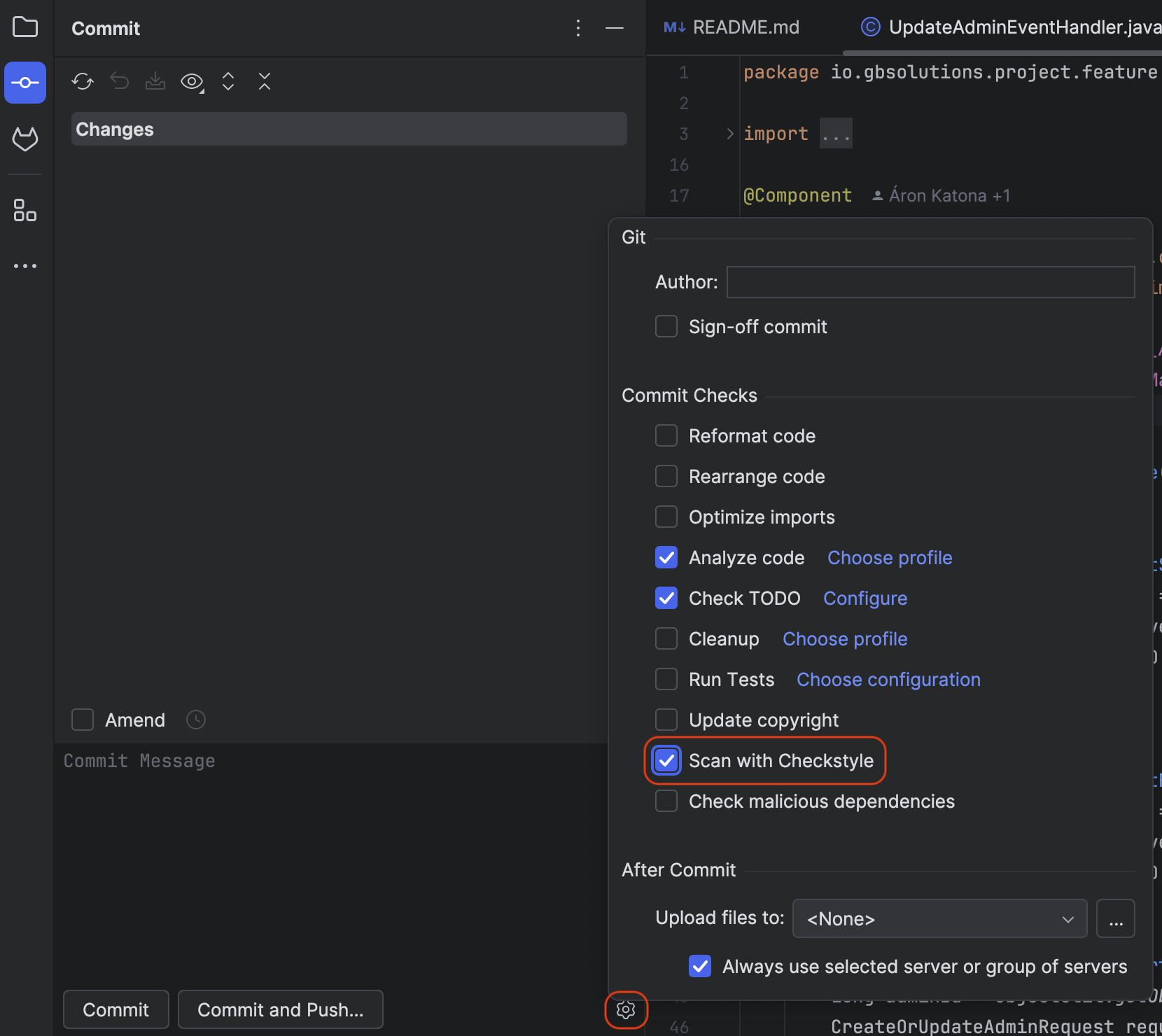The image size is (1162, 1036).
Task: Open Choose configuration for Run Tests
Action: (x=888, y=680)
